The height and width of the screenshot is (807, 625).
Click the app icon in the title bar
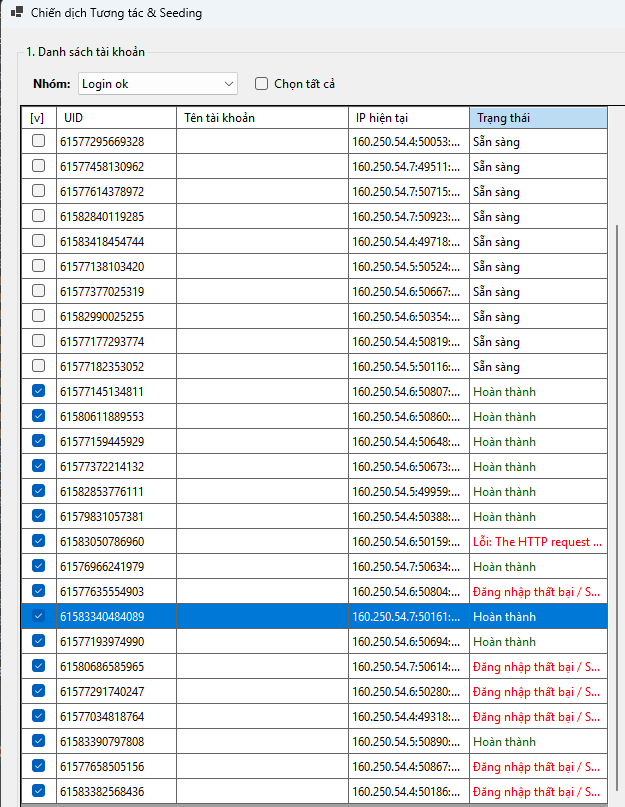(17, 12)
